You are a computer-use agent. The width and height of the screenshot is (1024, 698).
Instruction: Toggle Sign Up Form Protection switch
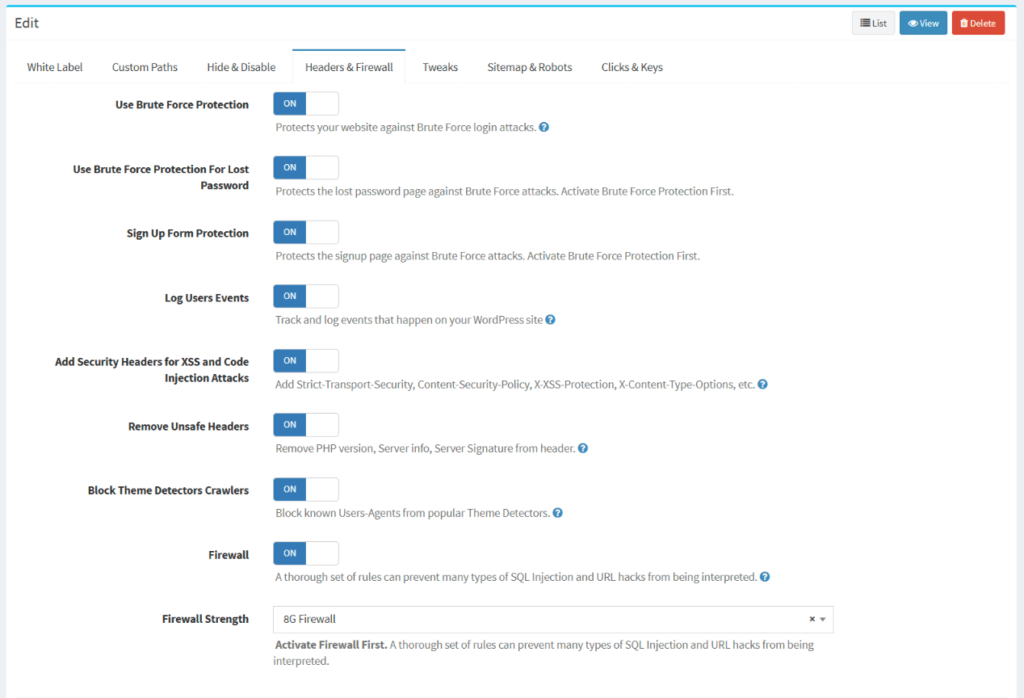(x=306, y=232)
